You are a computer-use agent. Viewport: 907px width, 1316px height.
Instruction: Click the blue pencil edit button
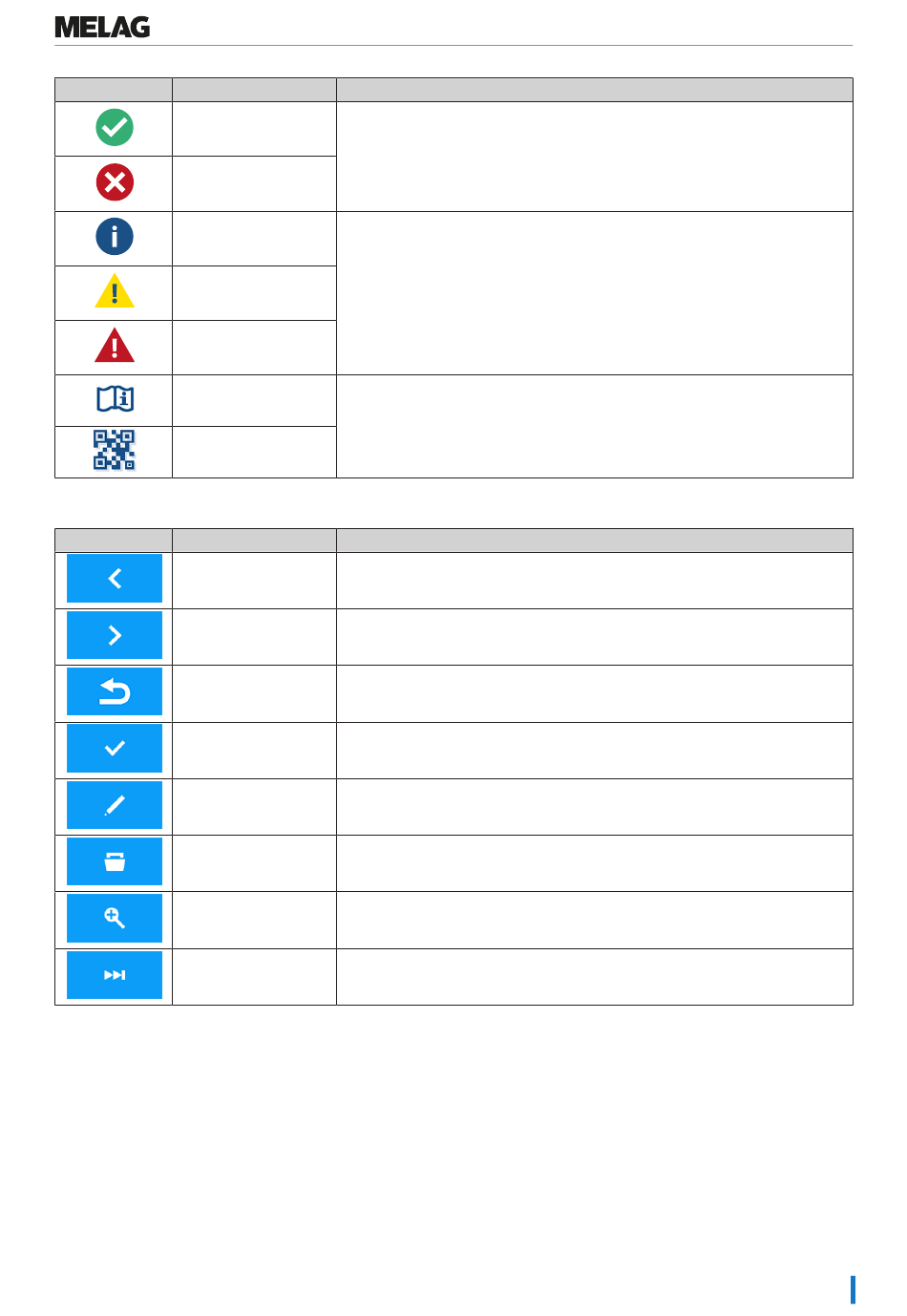(115, 805)
